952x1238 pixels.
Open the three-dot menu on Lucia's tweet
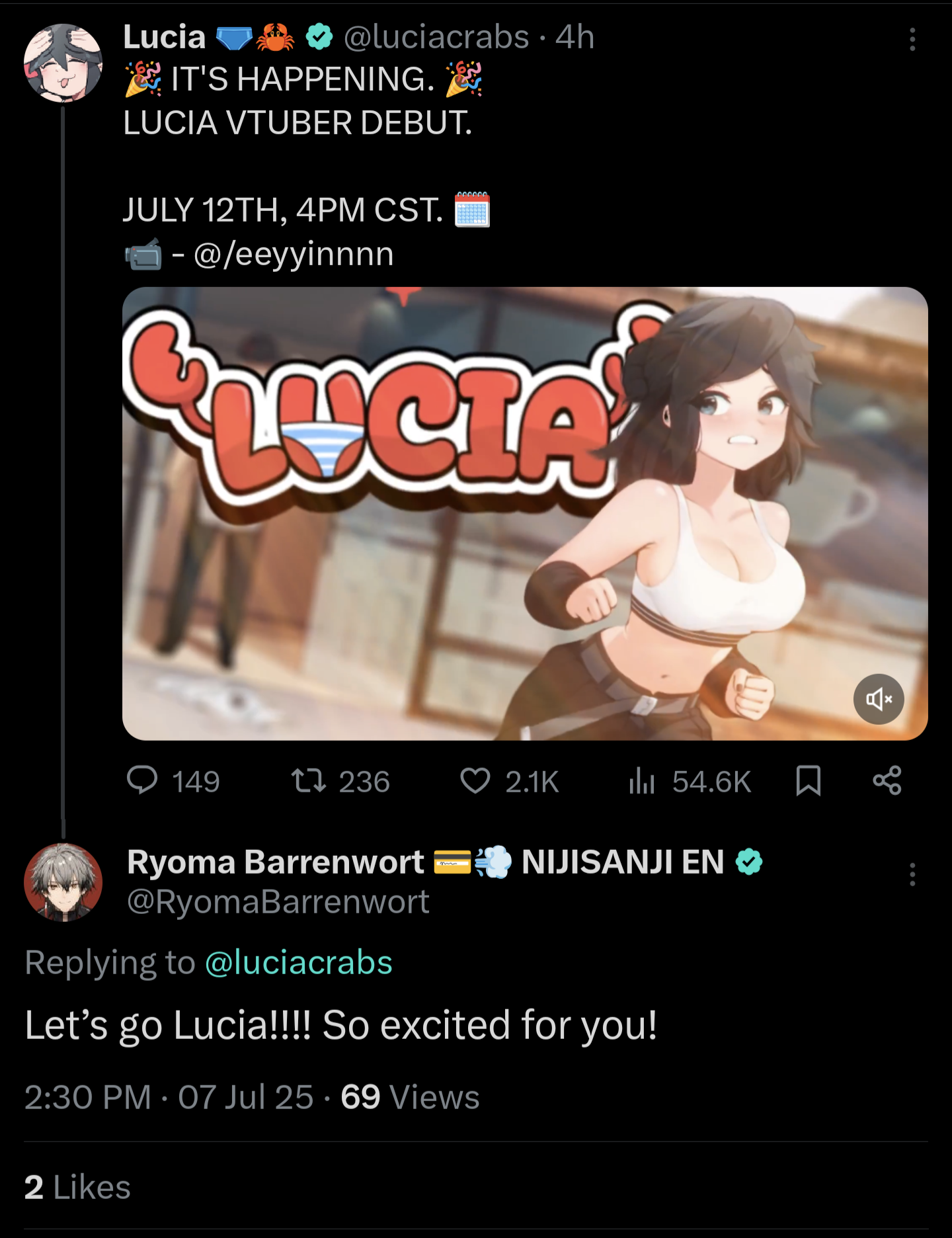click(912, 40)
